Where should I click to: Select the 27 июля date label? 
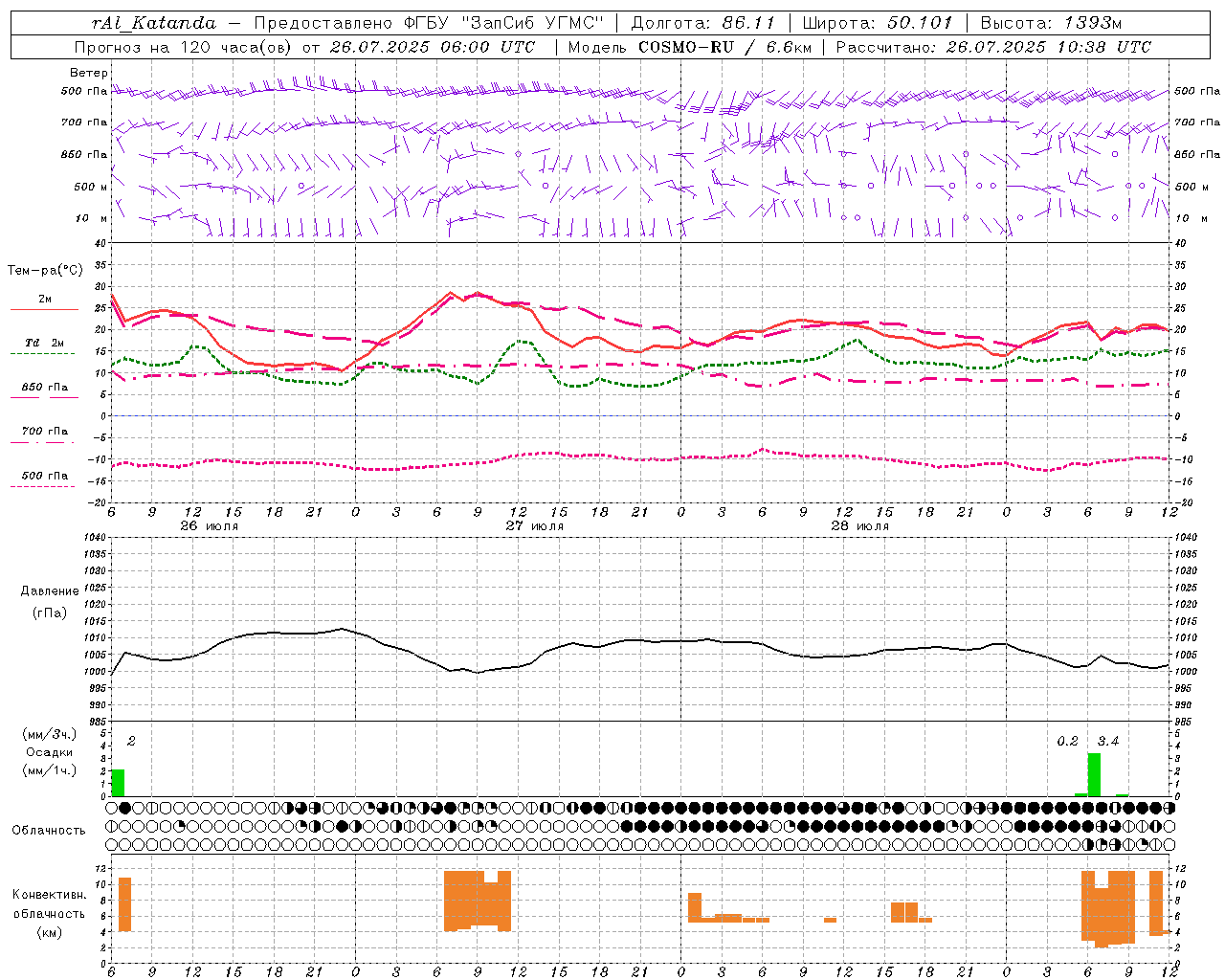click(x=535, y=525)
